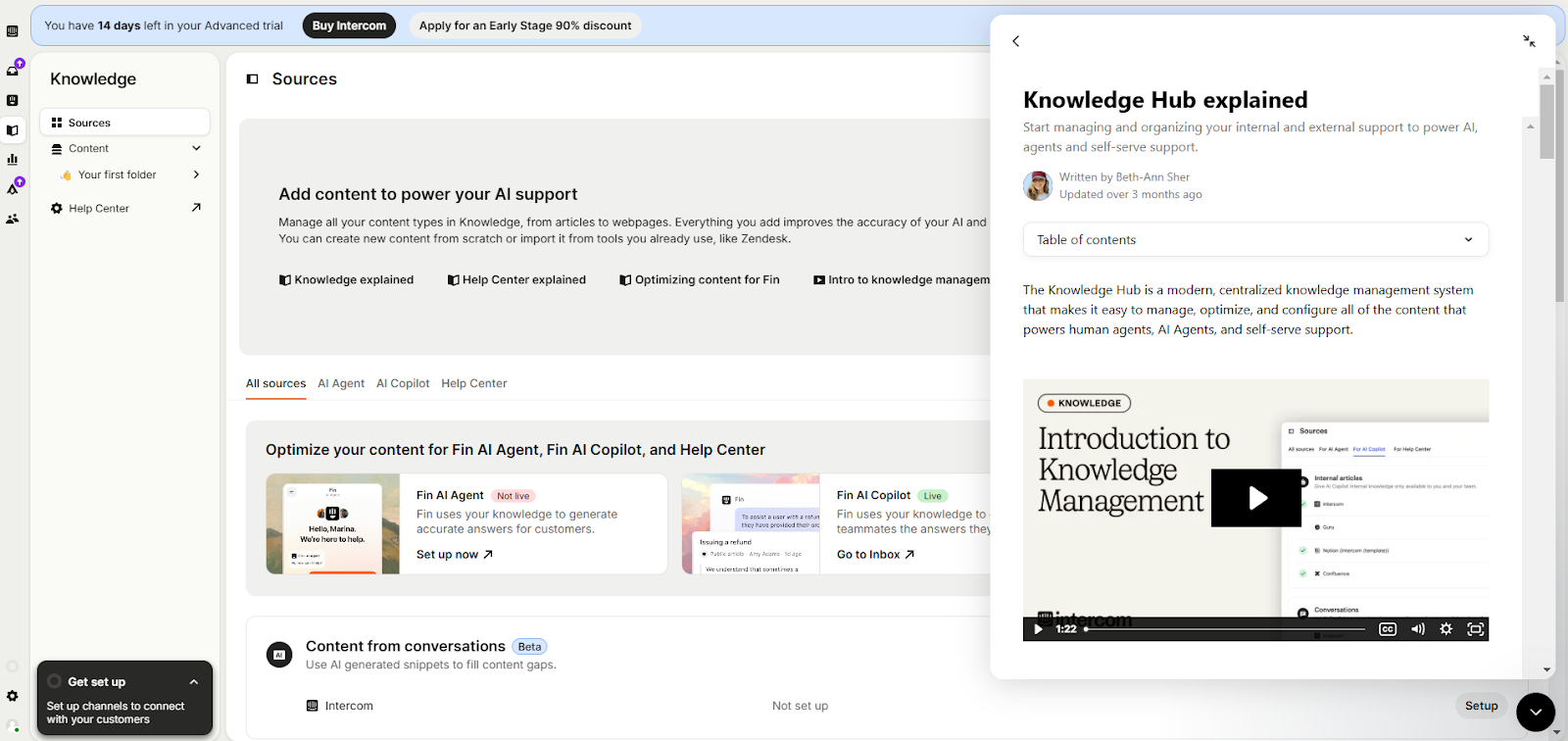
Task: Seek on the video progress bar
Action: (1224, 629)
